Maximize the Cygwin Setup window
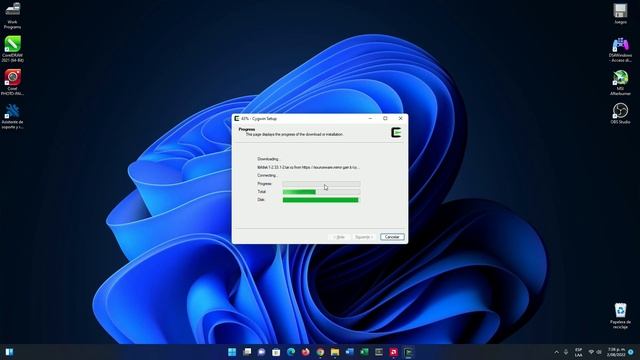This screenshot has height=360, width=640. [385, 118]
